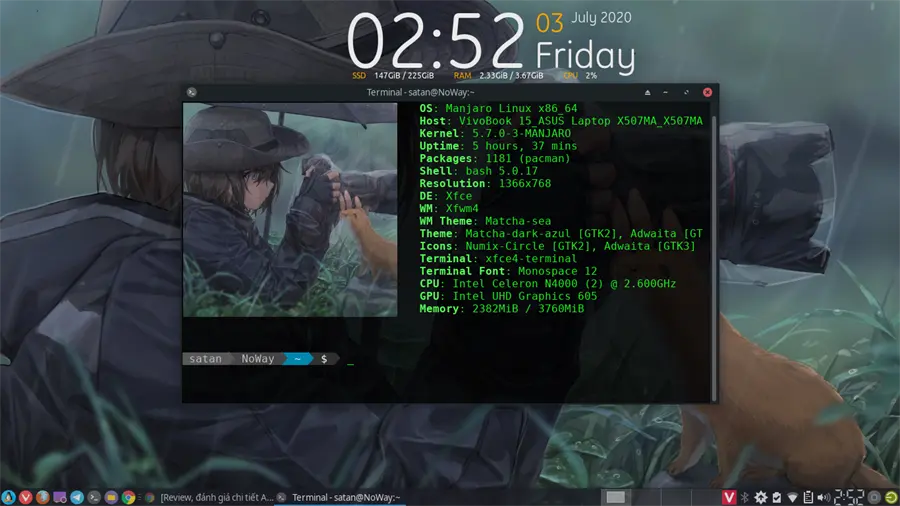
Task: Click the terminal title bar shade arrow
Action: (x=647, y=92)
